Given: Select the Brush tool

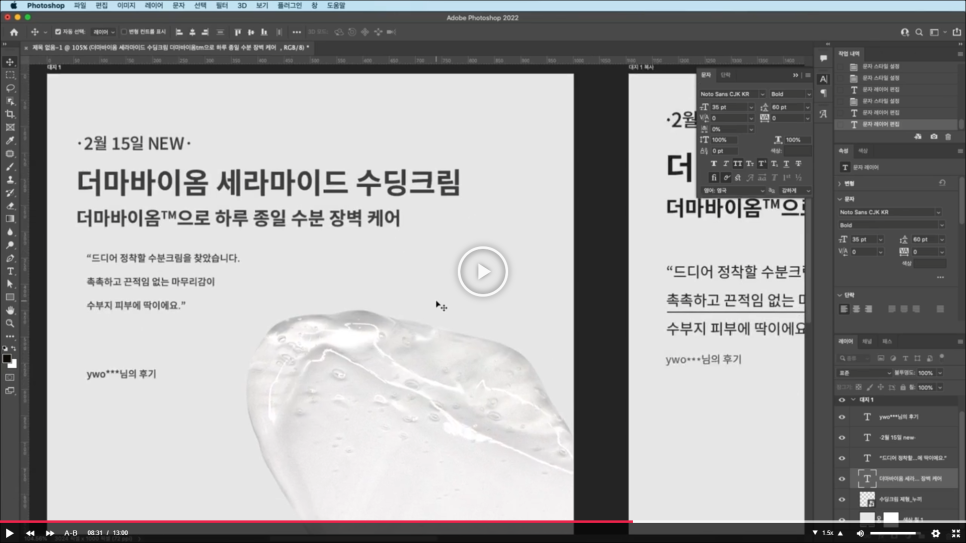Looking at the screenshot, I should (x=10, y=167).
